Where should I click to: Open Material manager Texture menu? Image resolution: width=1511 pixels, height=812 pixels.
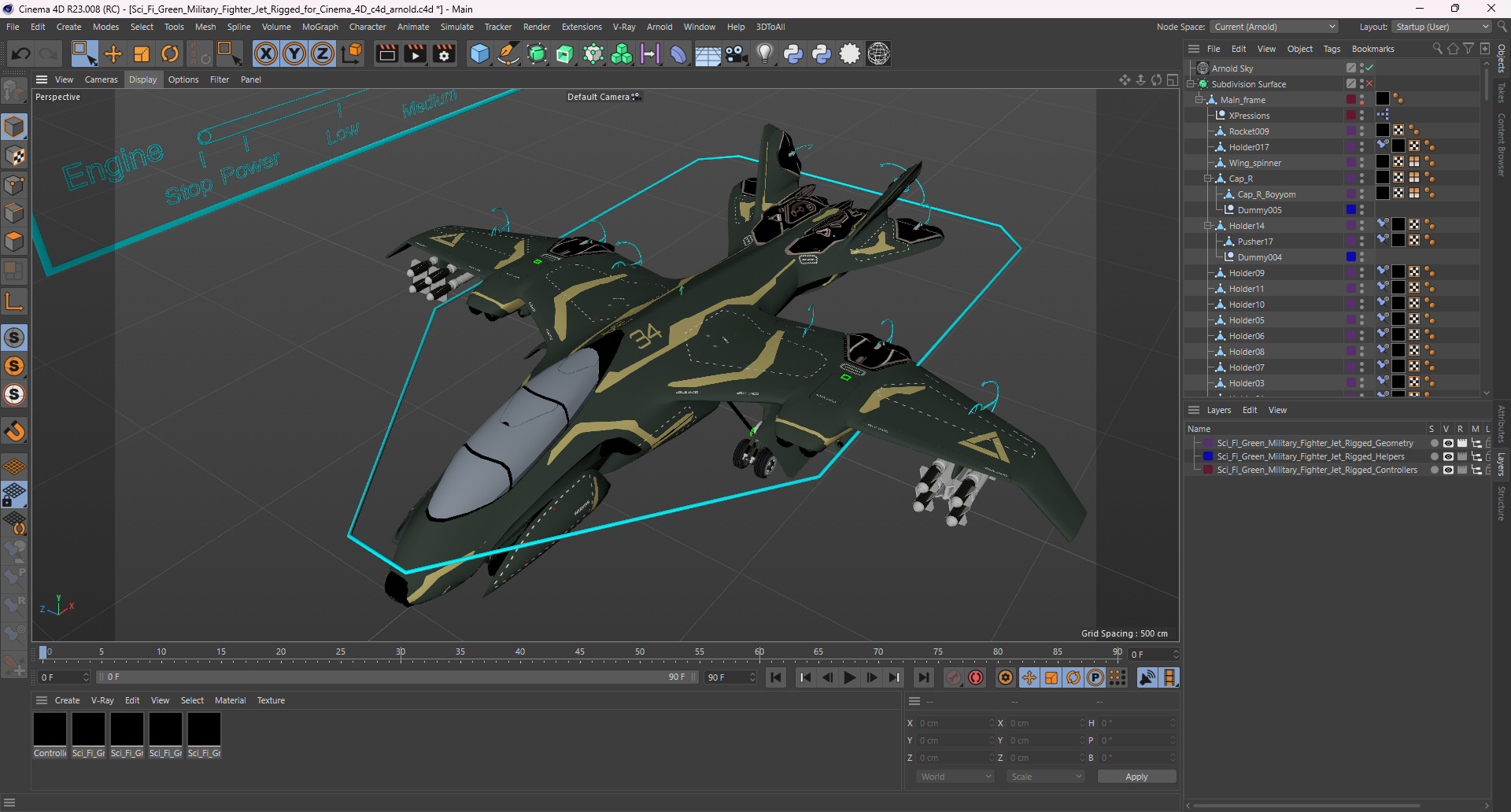click(x=271, y=700)
